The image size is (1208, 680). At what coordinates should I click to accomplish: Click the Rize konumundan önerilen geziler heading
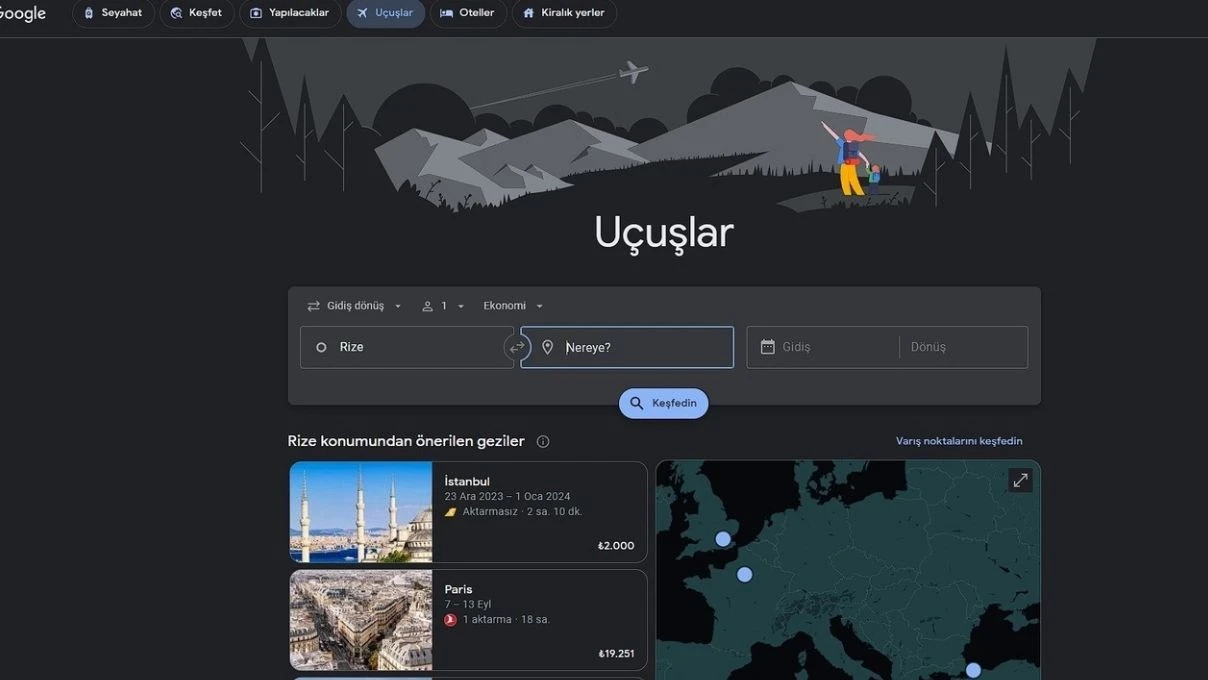click(x=406, y=441)
